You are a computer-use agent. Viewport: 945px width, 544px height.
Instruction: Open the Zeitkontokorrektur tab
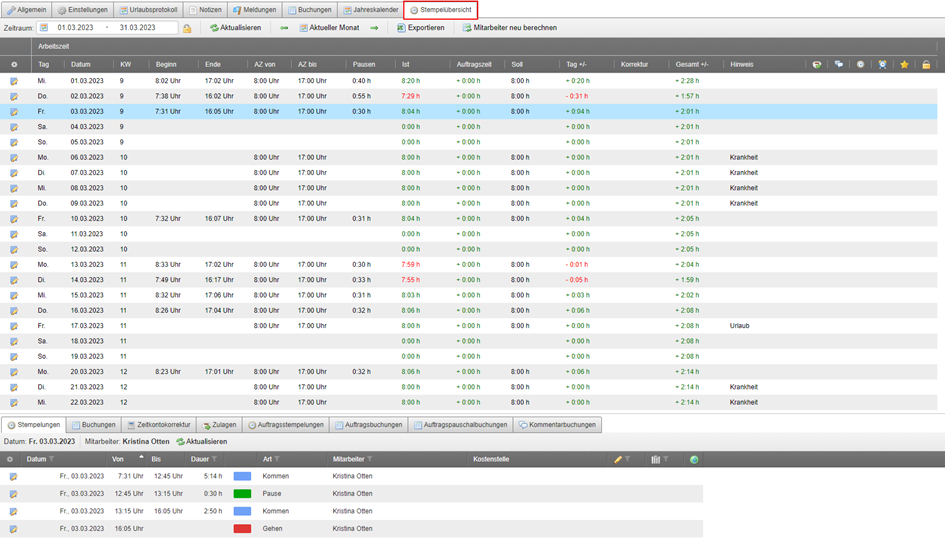(x=158, y=425)
